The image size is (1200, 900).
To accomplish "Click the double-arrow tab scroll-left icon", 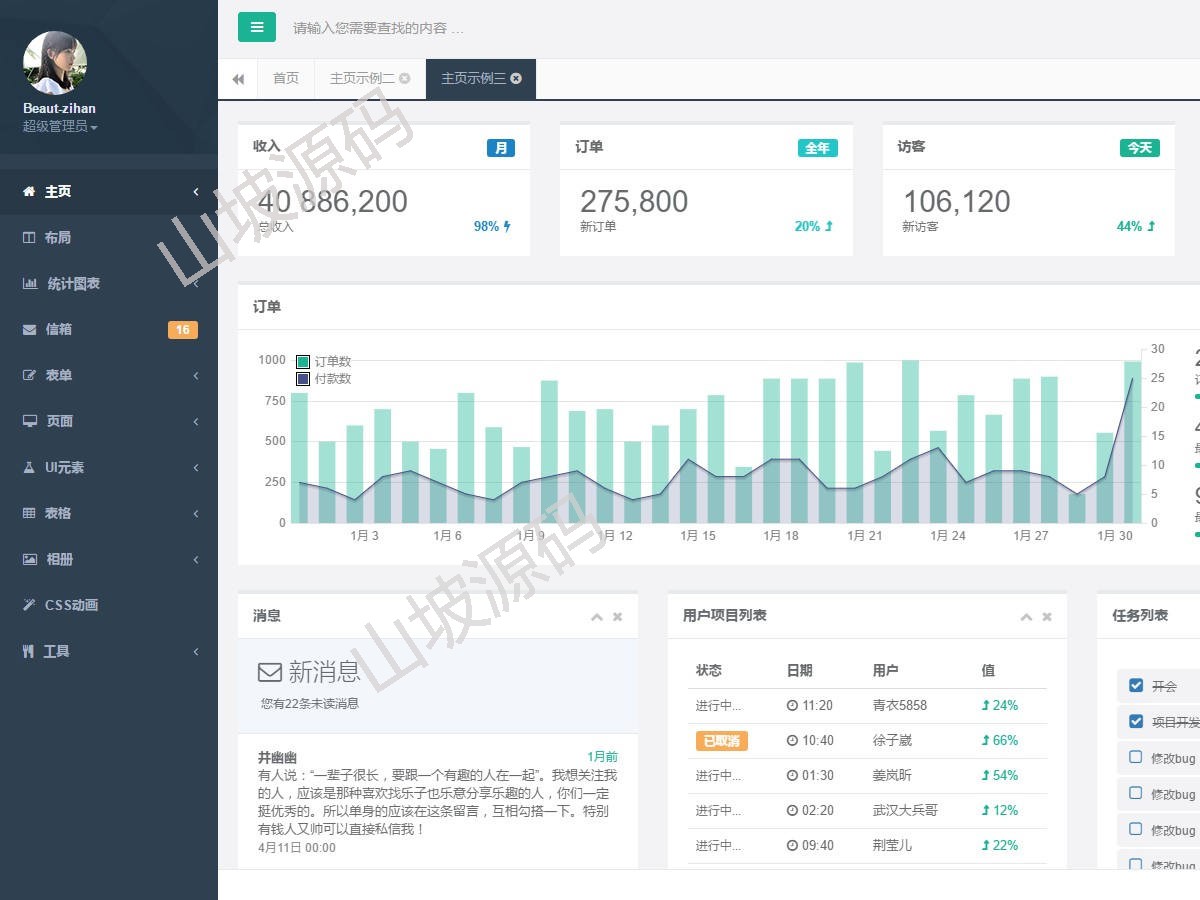I will point(238,79).
